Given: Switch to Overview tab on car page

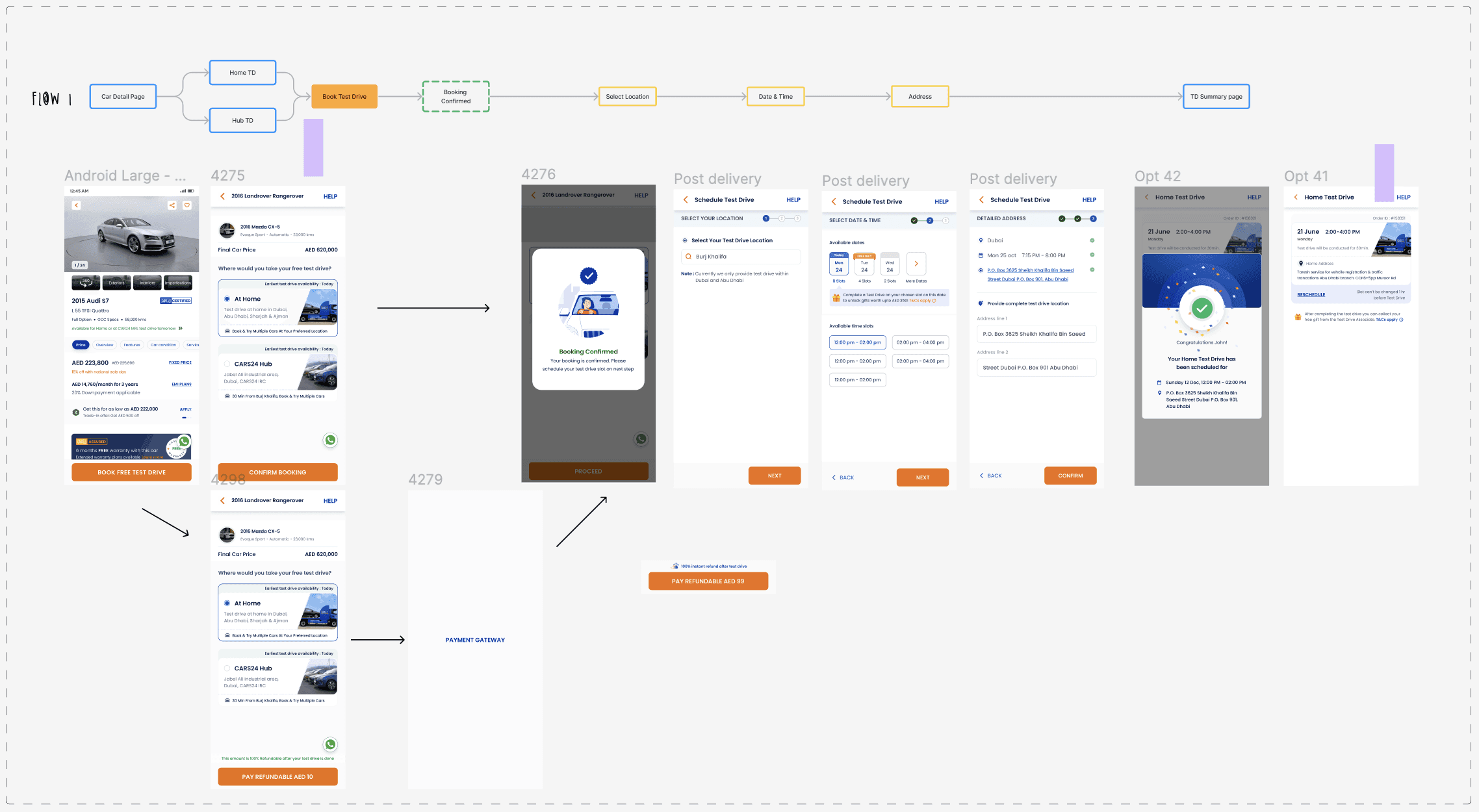Looking at the screenshot, I should click(x=105, y=345).
